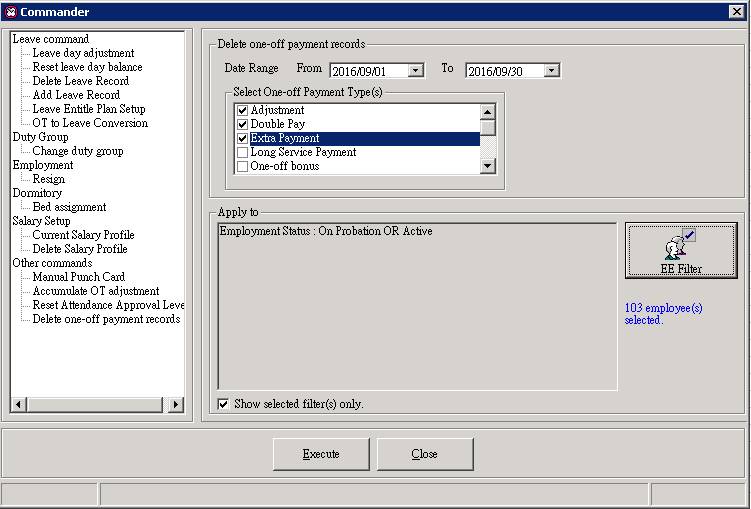Click the EE Filter button icon
751x509 pixels.
pos(680,244)
